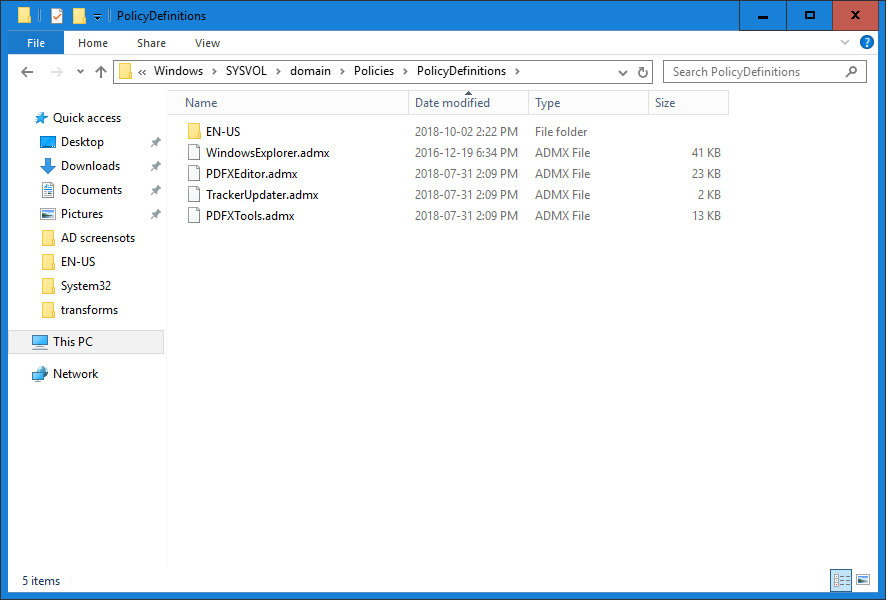Select the PDFXEditor.admx file
Viewport: 887px width, 601px height.
pyautogui.click(x=251, y=174)
